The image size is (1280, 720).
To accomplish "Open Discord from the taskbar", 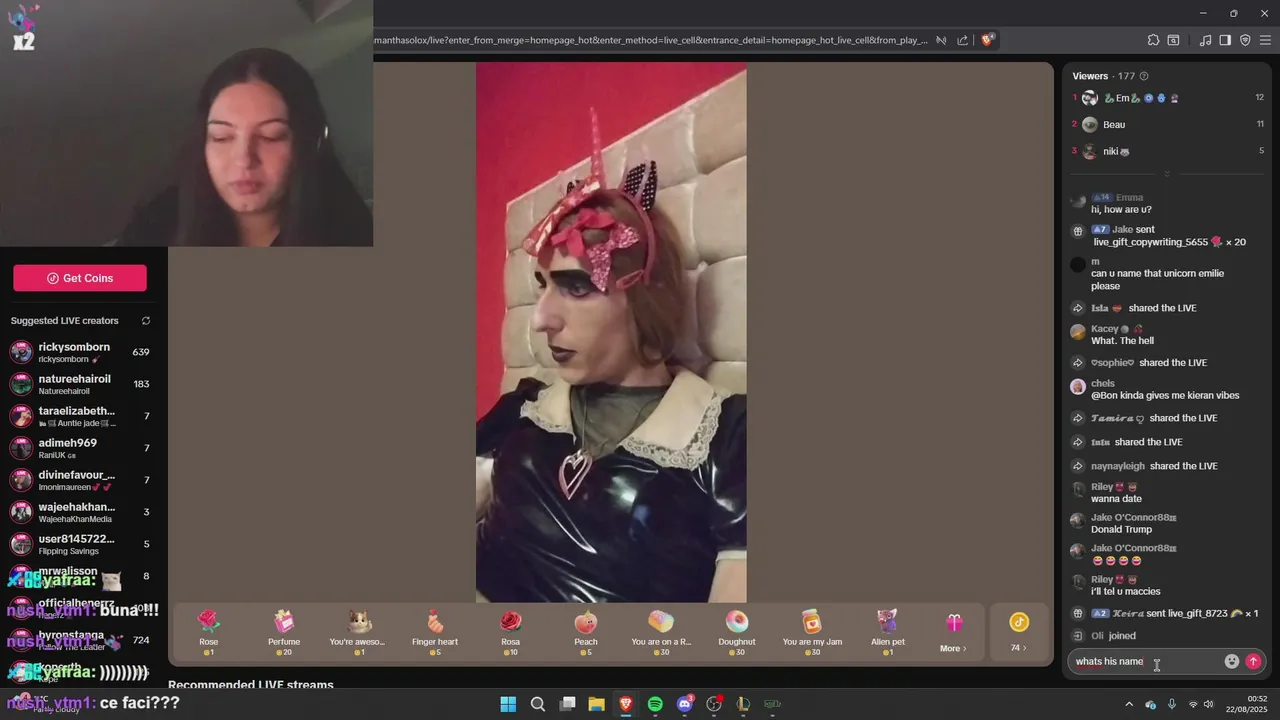I will click(x=684, y=704).
